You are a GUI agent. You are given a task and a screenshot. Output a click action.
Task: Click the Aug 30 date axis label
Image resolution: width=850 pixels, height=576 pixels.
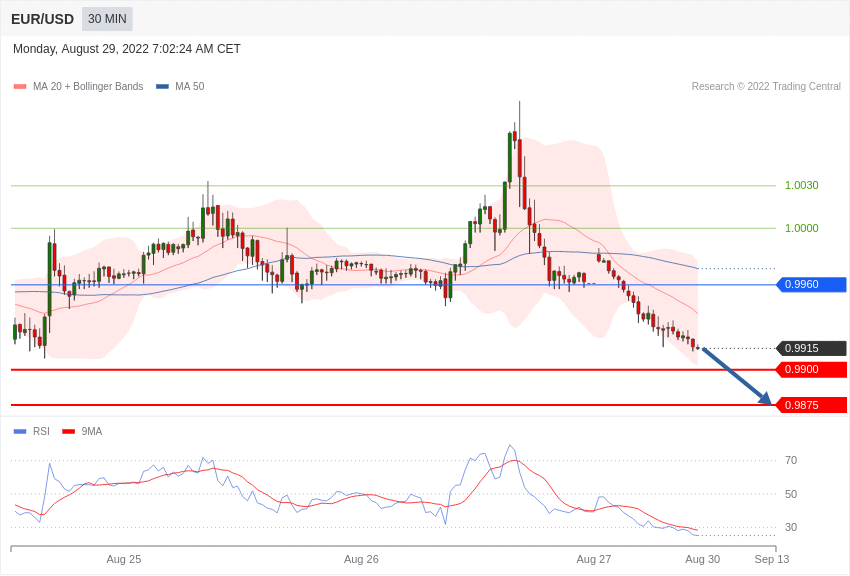tap(703, 559)
